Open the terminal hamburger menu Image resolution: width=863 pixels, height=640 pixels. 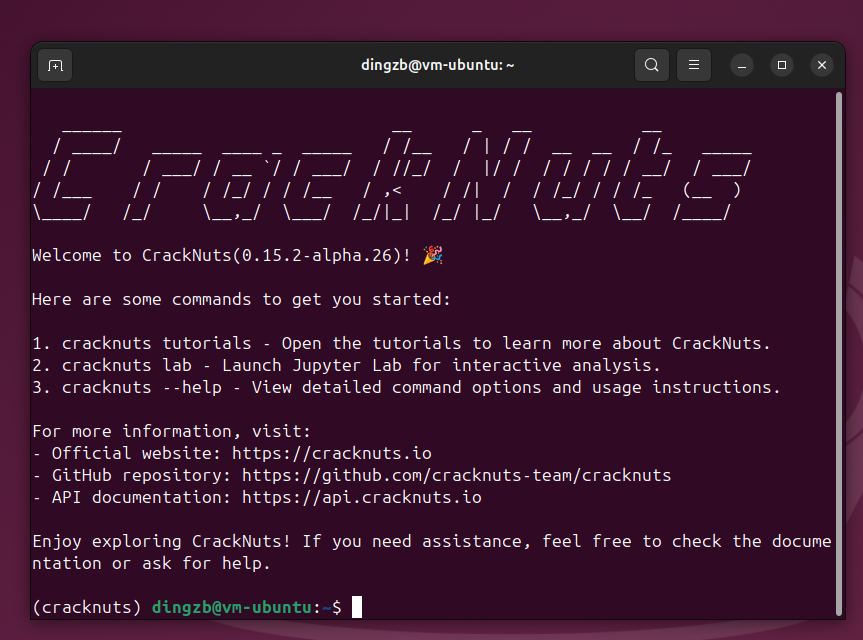[x=693, y=66]
